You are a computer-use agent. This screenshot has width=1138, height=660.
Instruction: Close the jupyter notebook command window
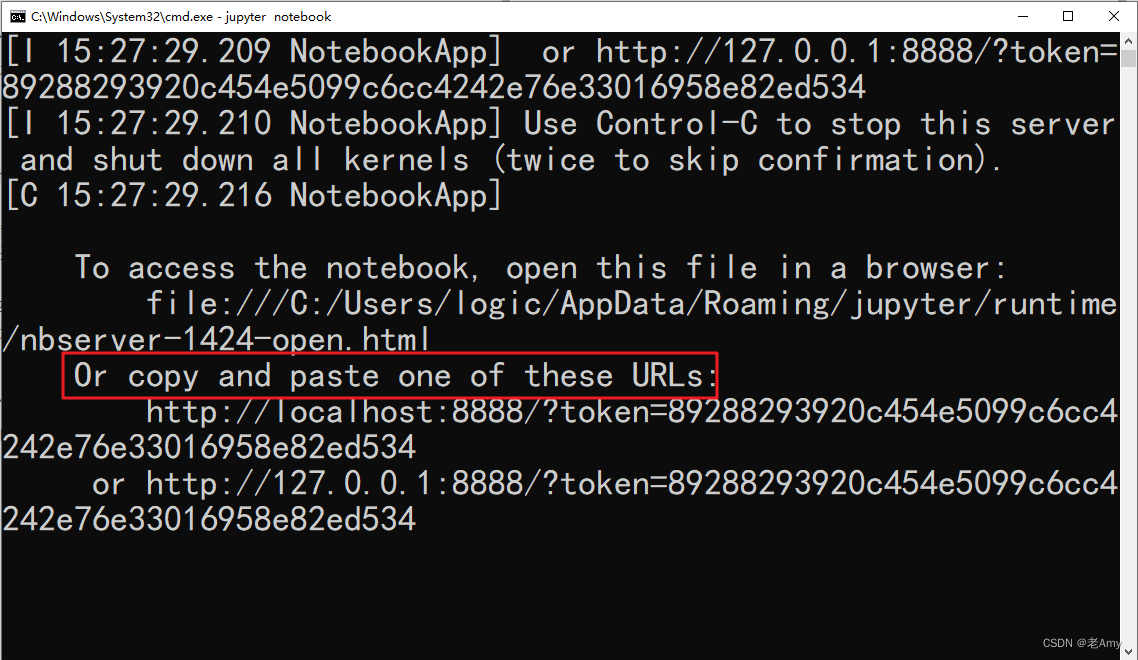click(1113, 16)
